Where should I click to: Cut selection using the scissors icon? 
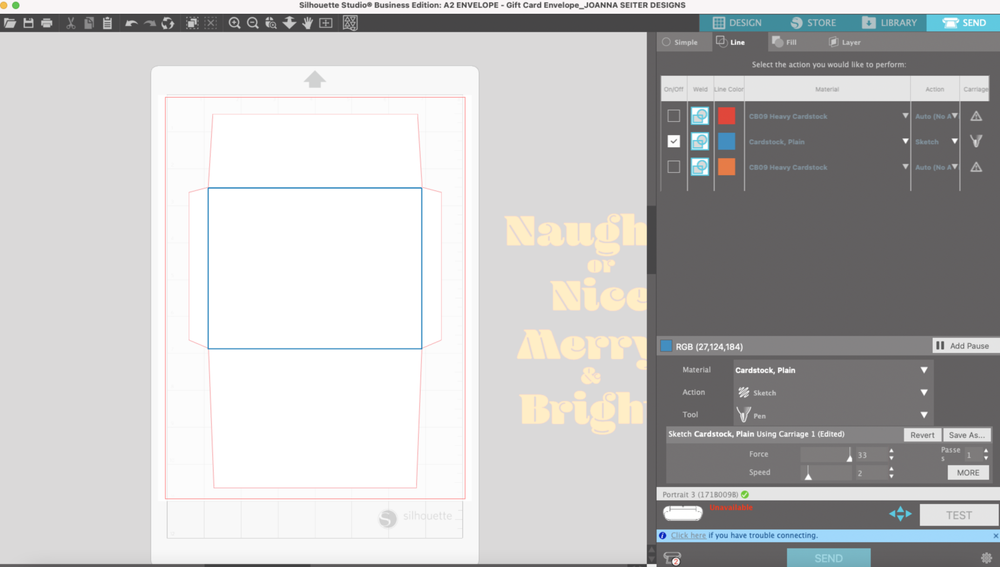point(71,23)
